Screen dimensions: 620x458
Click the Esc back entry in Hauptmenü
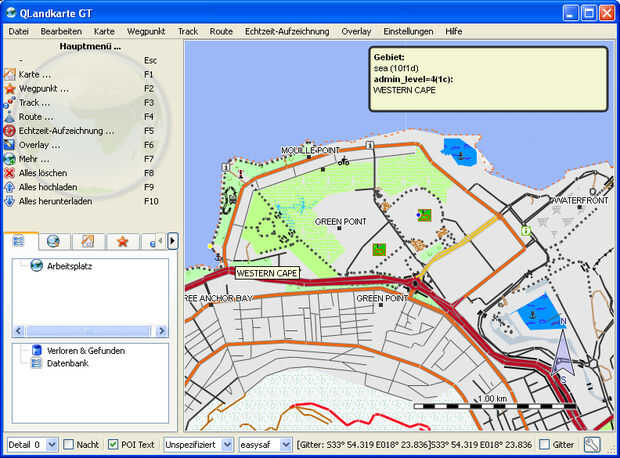81,61
